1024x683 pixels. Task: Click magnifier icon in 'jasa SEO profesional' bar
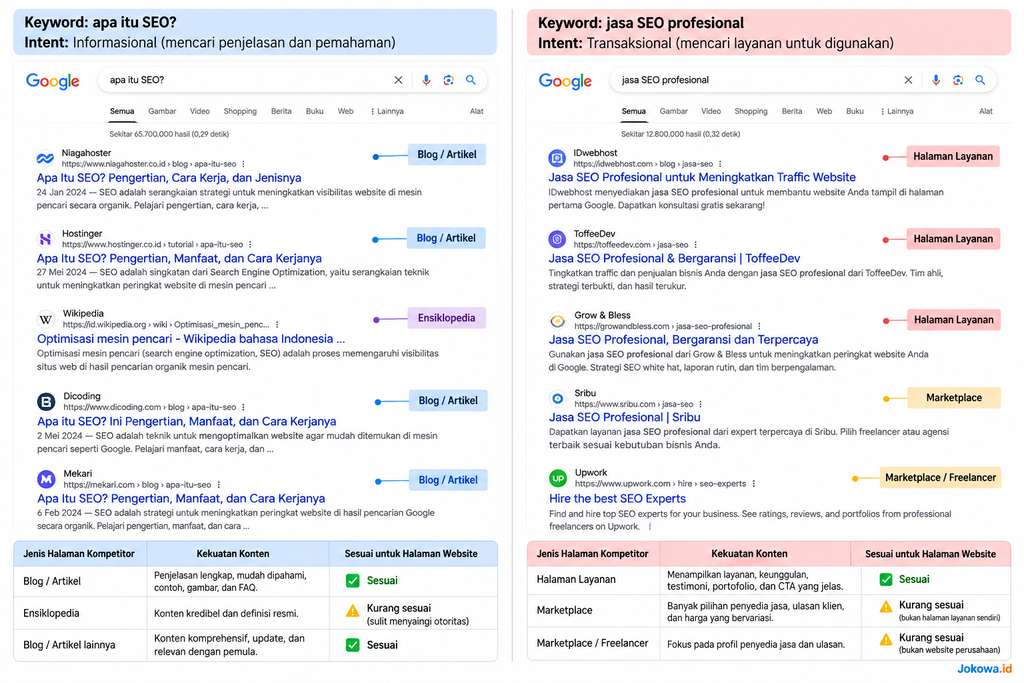tap(980, 80)
